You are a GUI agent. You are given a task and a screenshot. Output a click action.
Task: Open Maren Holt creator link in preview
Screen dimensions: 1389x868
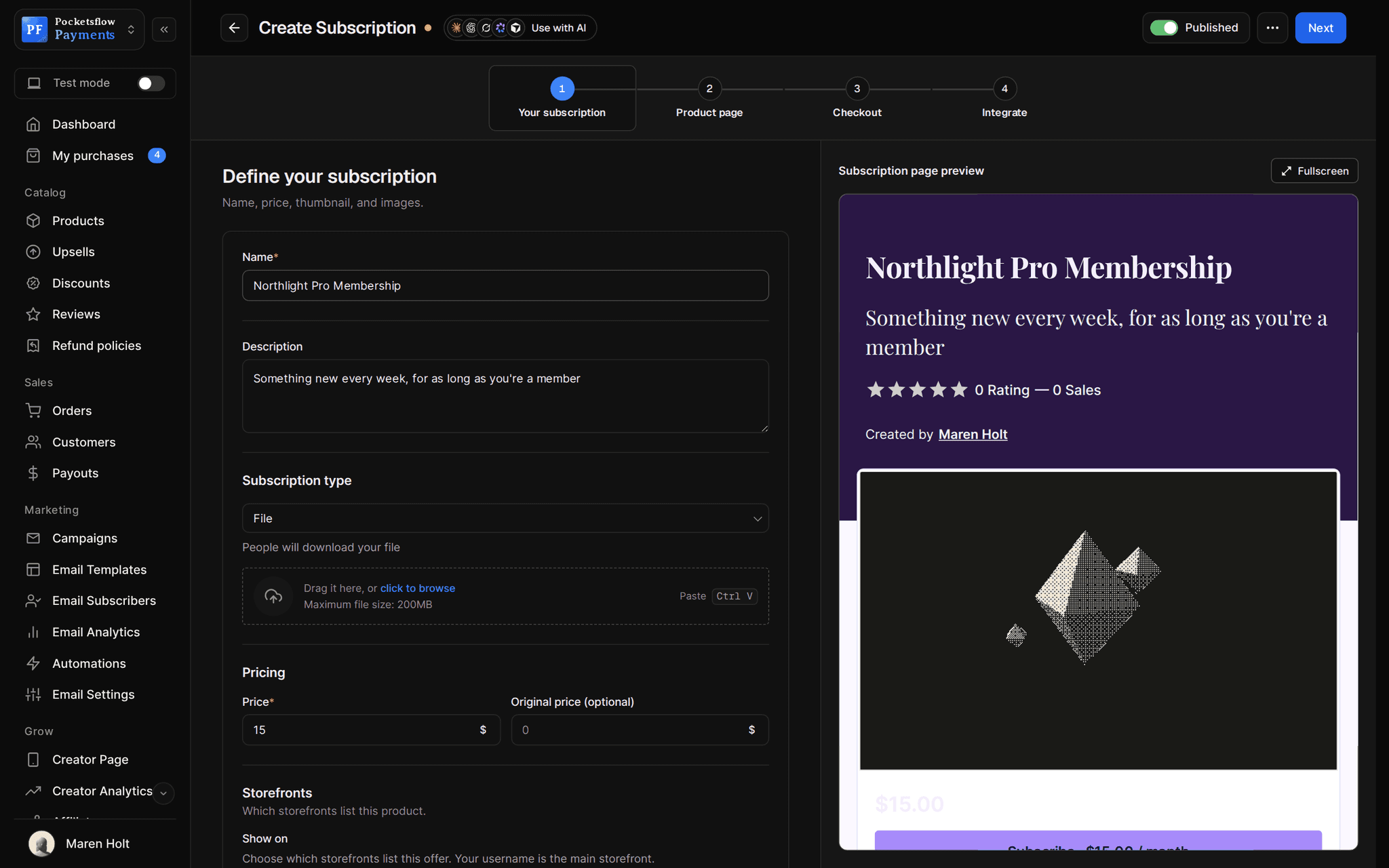pyautogui.click(x=973, y=434)
